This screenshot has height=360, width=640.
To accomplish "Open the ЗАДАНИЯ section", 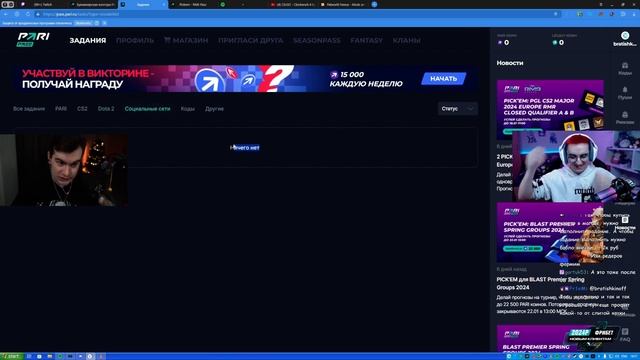I will (88, 40).
